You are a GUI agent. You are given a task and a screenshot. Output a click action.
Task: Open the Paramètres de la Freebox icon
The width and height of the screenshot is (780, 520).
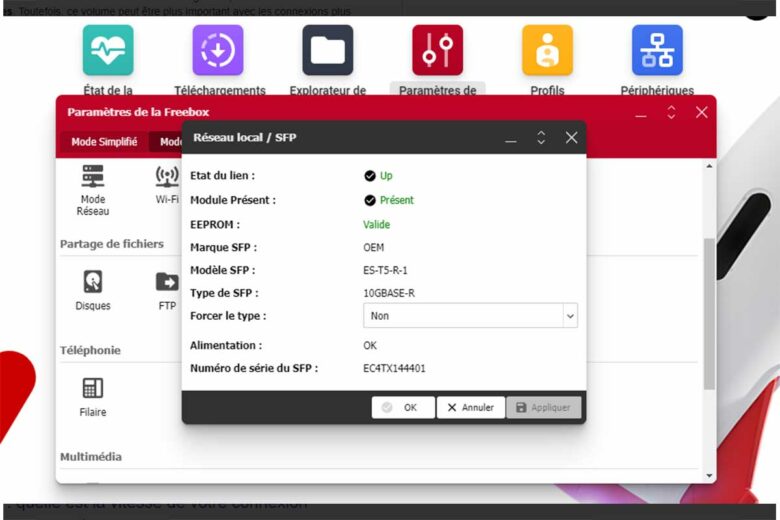438,50
